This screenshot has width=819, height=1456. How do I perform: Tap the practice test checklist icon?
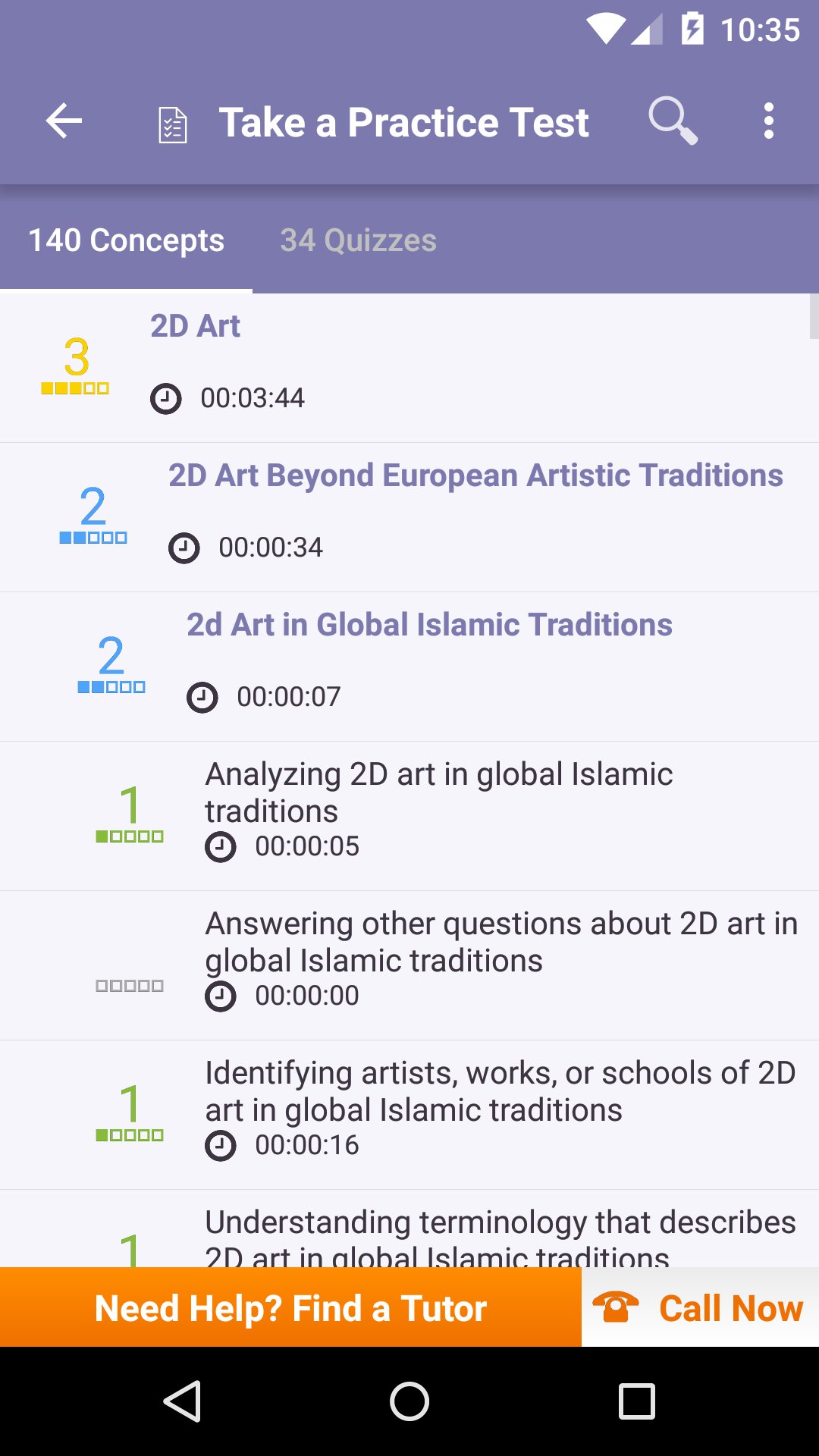click(173, 124)
